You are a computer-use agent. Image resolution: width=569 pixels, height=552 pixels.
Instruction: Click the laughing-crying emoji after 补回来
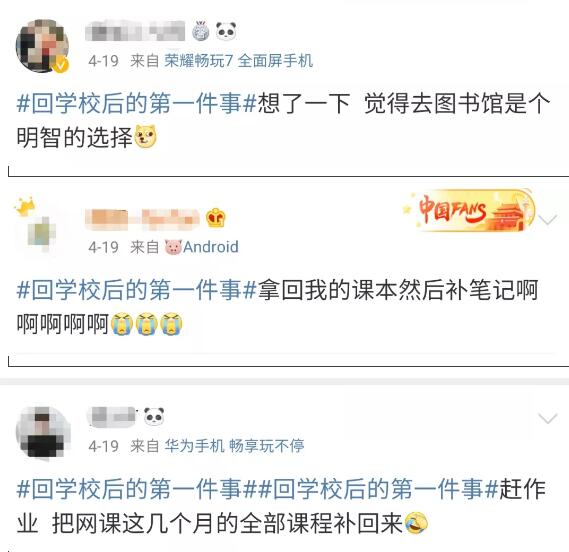pos(416,523)
